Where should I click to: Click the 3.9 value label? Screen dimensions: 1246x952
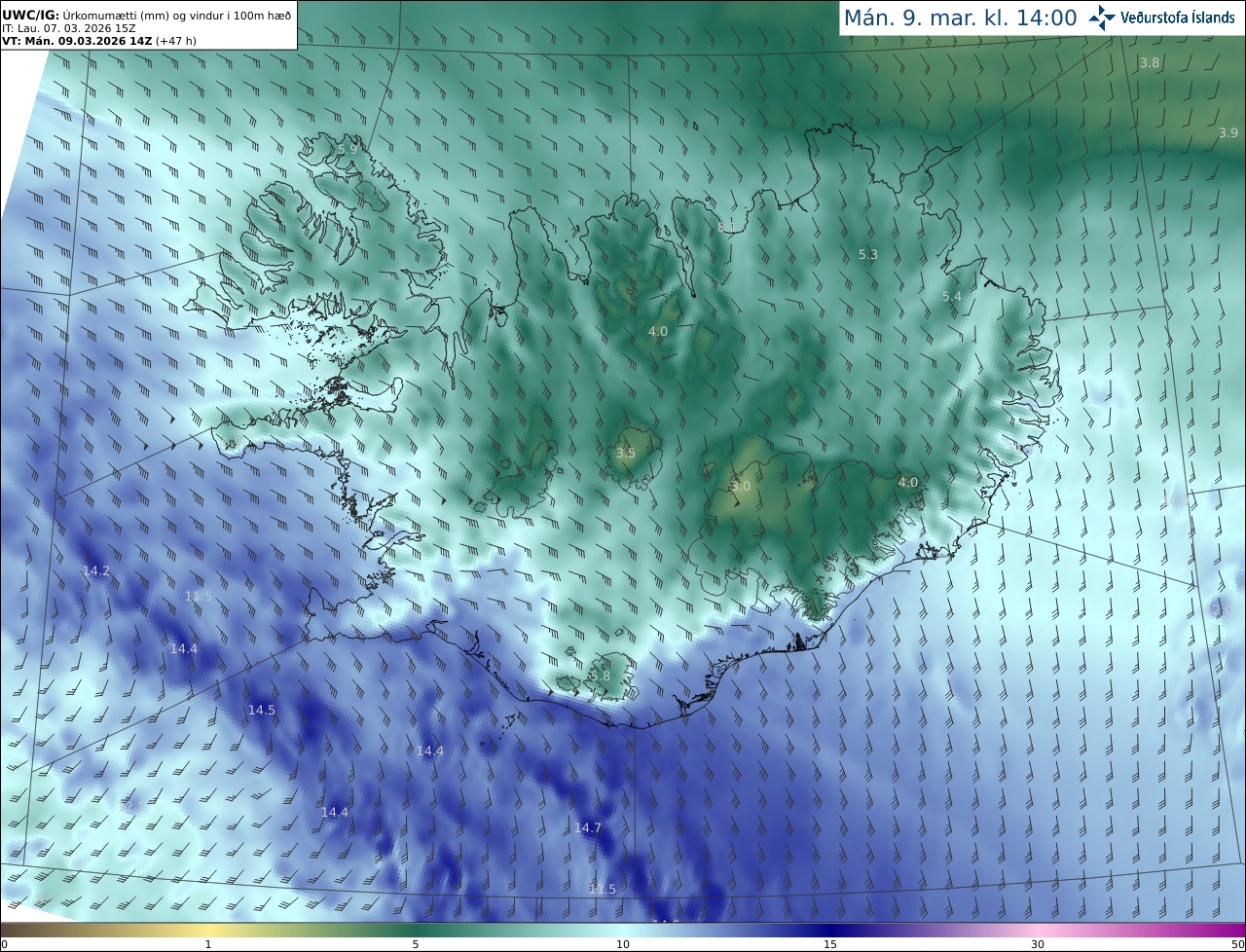[1228, 132]
